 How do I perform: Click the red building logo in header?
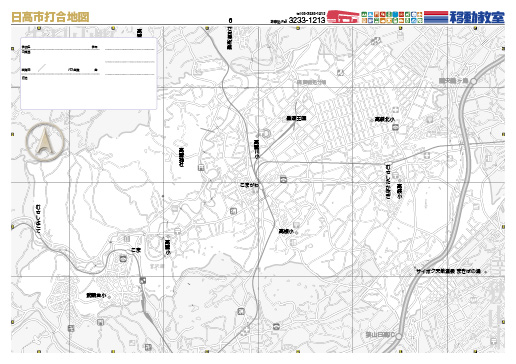343,16
